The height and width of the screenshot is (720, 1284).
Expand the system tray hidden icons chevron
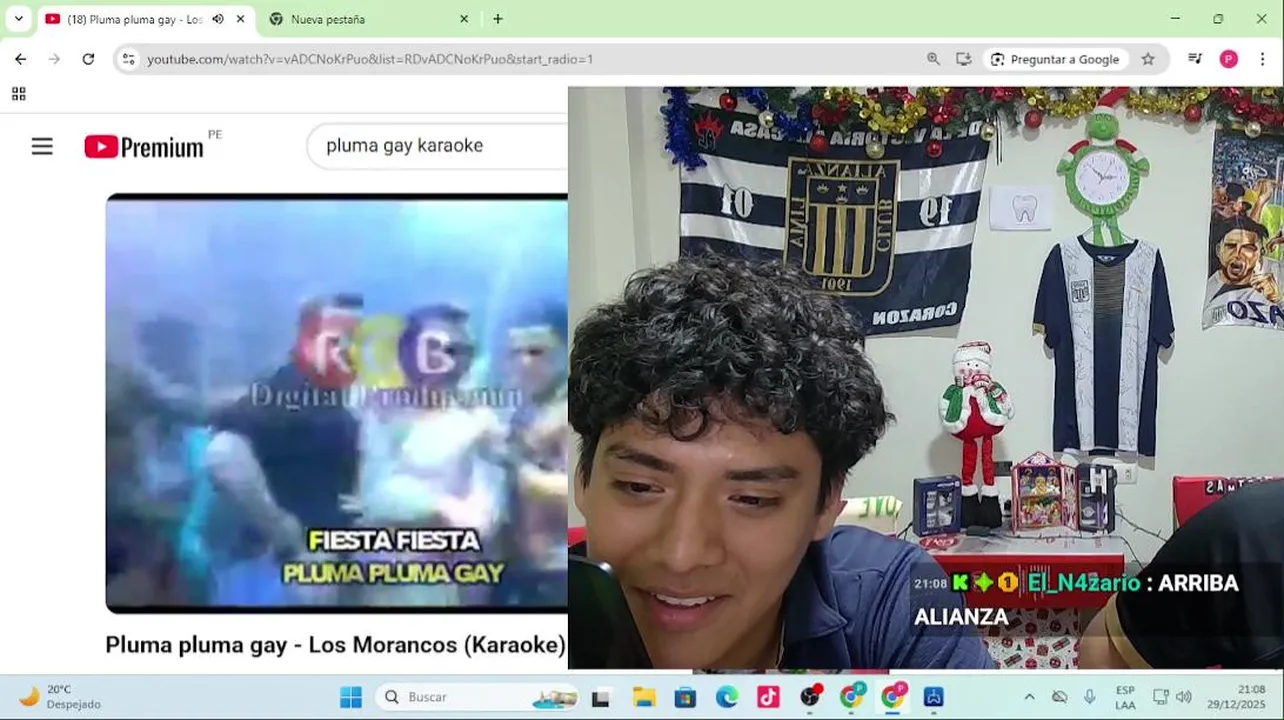(x=1029, y=697)
